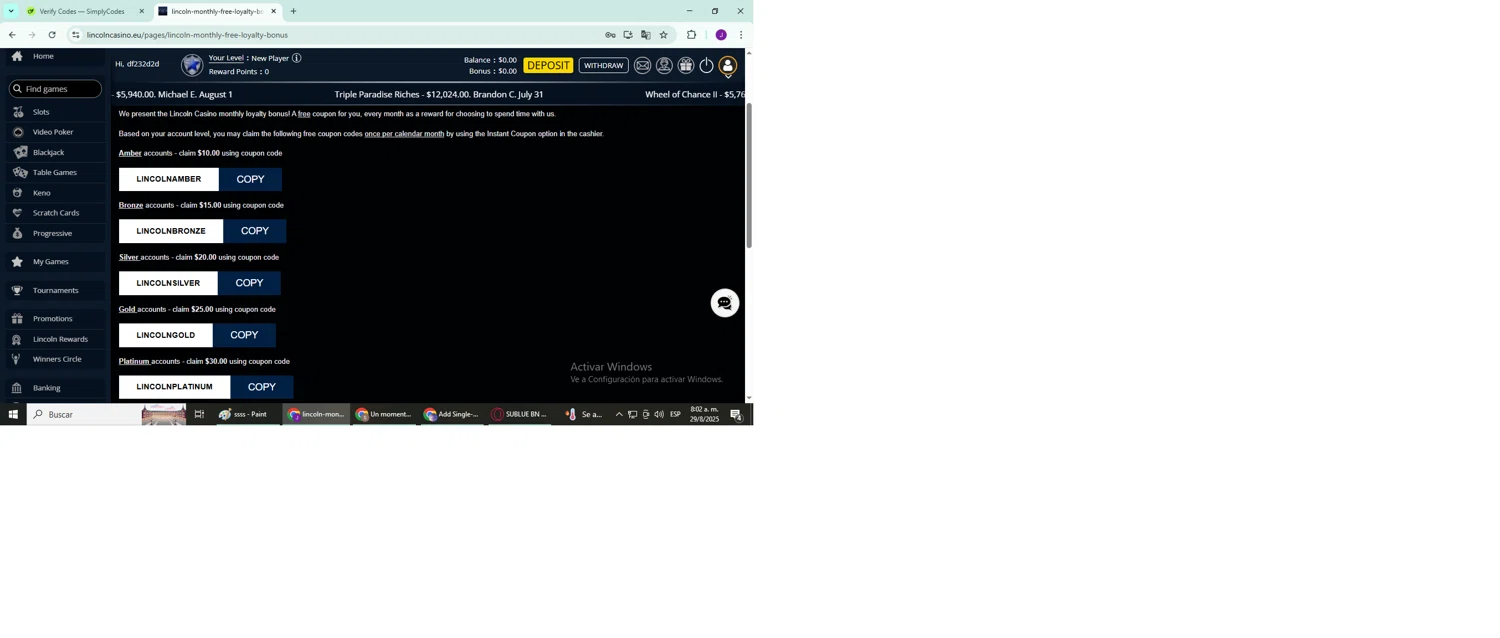Close the Verify Codes SimplyCodes tab
Screen dimensions: 1500x638
(x=141, y=11)
